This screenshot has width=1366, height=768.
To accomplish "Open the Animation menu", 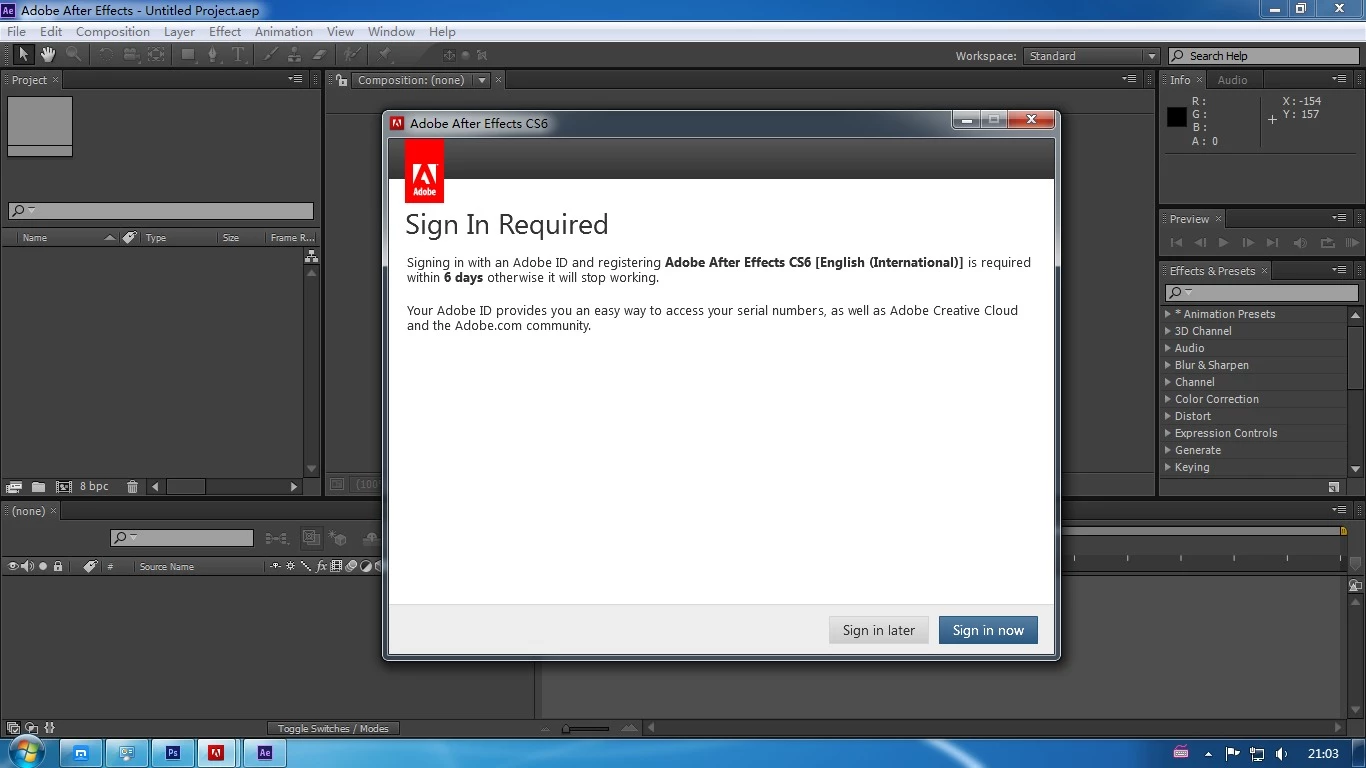I will (284, 31).
